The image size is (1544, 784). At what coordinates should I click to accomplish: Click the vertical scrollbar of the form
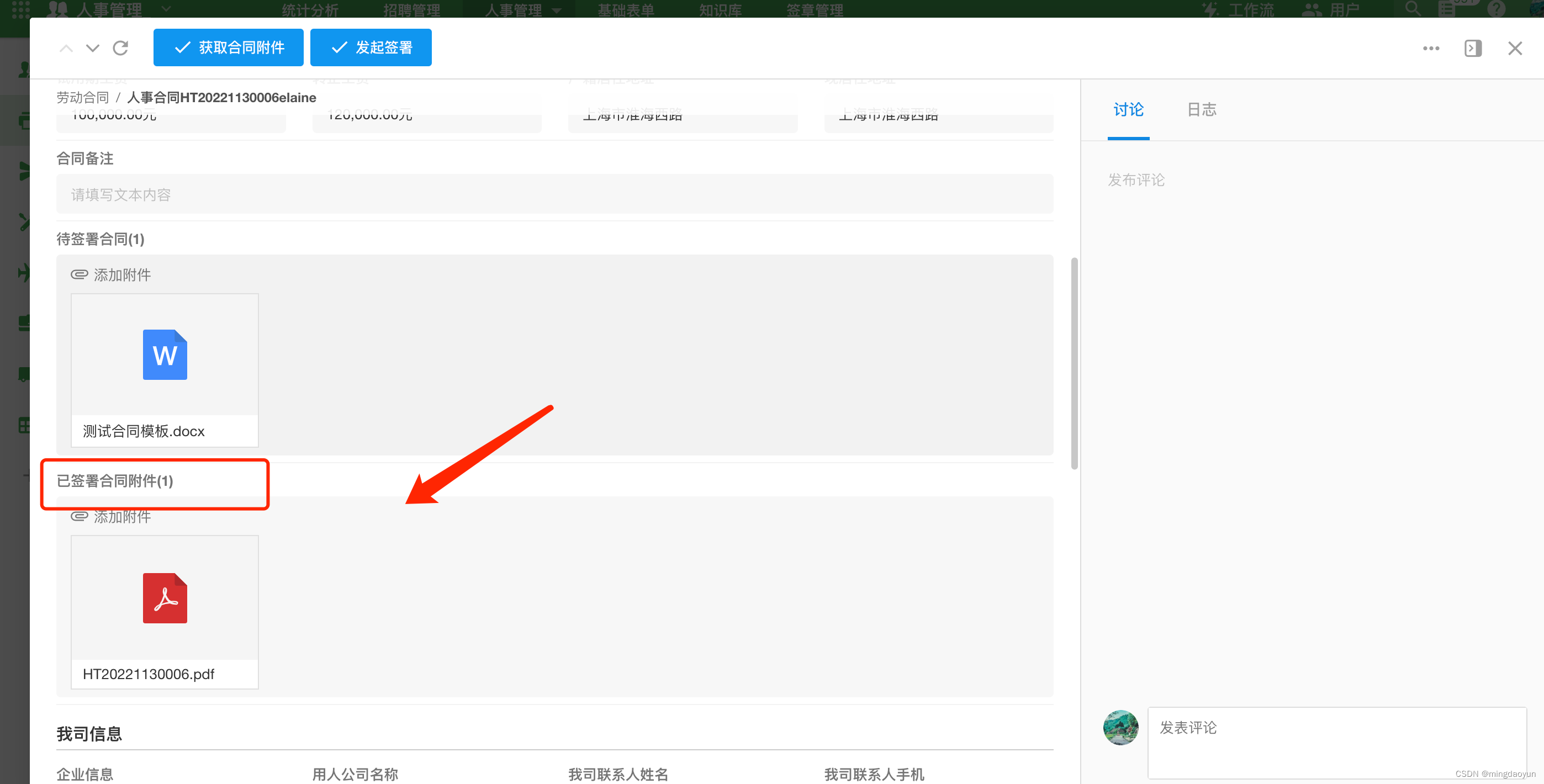click(x=1074, y=363)
